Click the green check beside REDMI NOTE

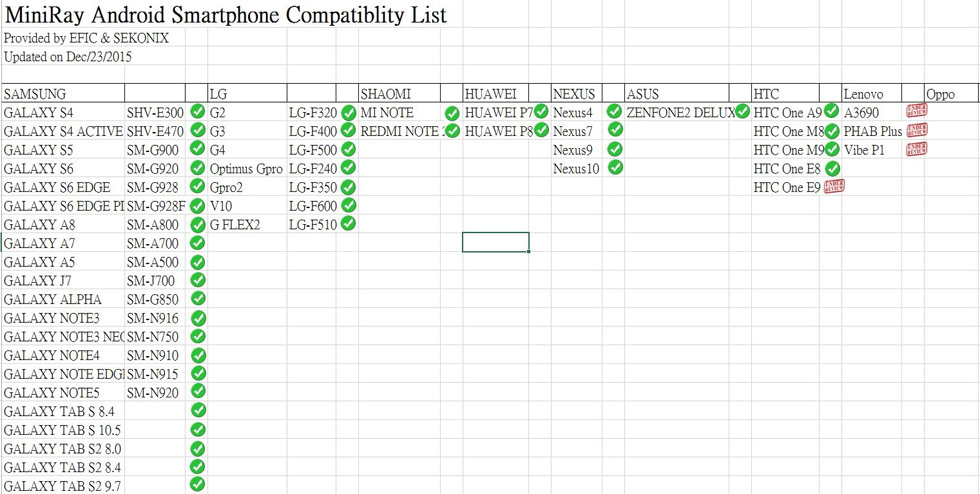point(452,131)
